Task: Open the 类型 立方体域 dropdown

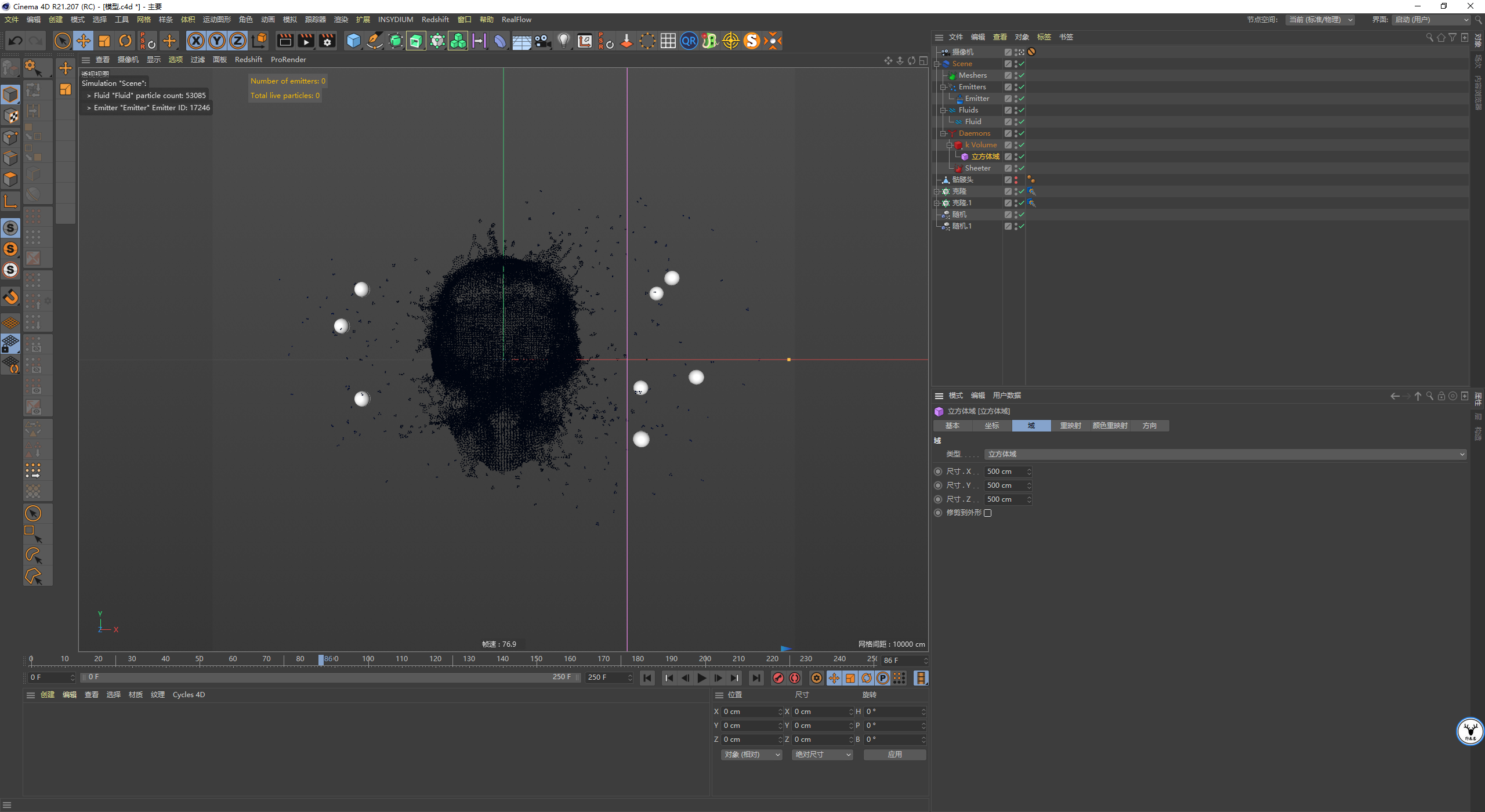Action: 1225,454
